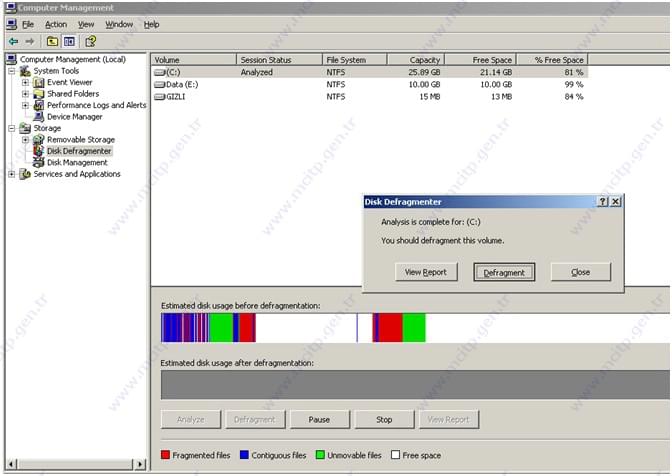Click Defragment button in the dialog
672x476 pixels.
pyautogui.click(x=504, y=272)
